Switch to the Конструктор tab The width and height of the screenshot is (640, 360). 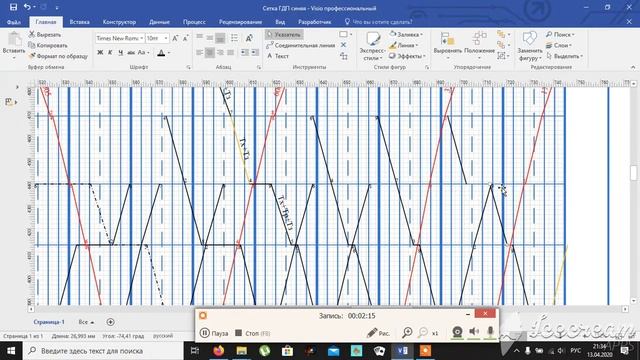pyautogui.click(x=119, y=22)
